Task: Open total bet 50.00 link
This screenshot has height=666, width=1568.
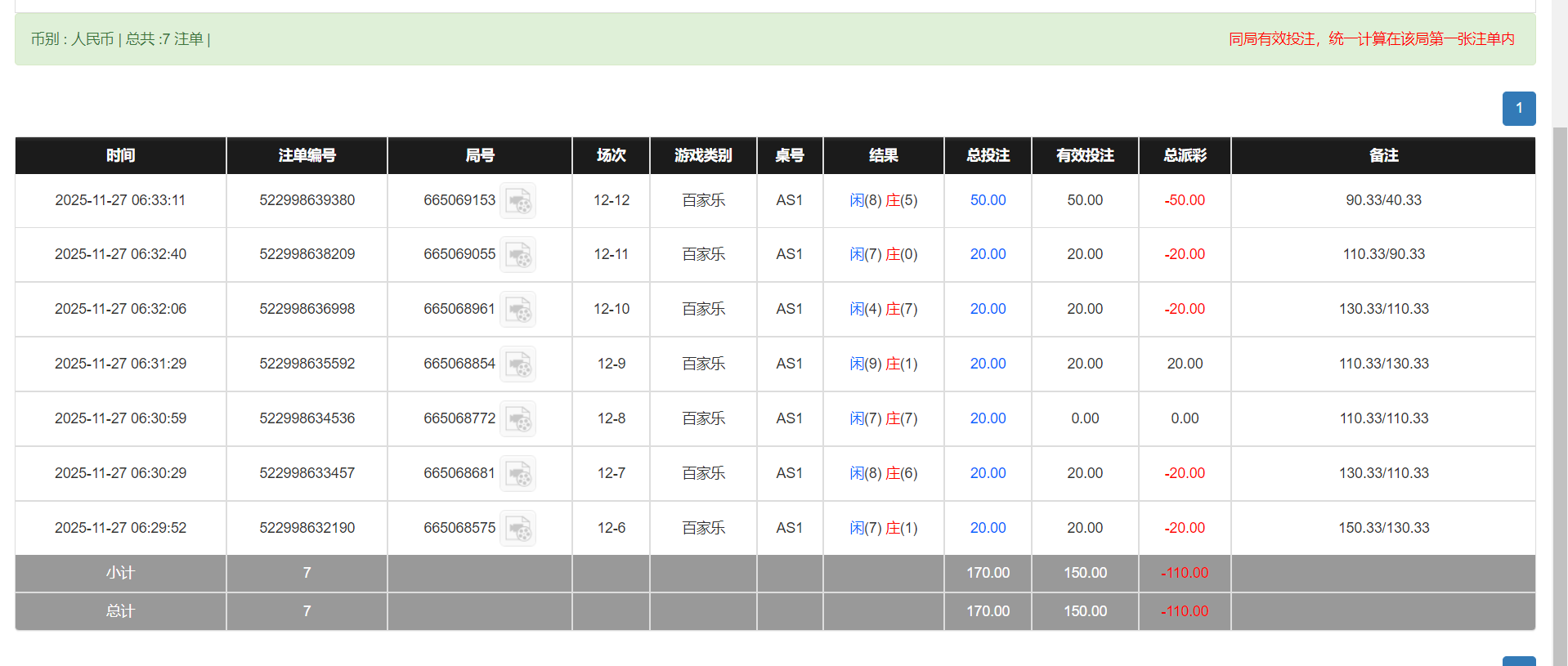Action: point(988,200)
